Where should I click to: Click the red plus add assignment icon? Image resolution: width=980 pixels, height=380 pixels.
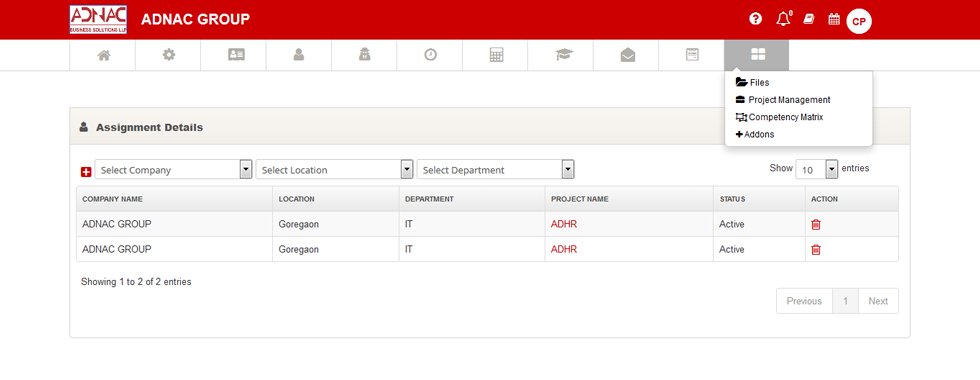(86, 172)
